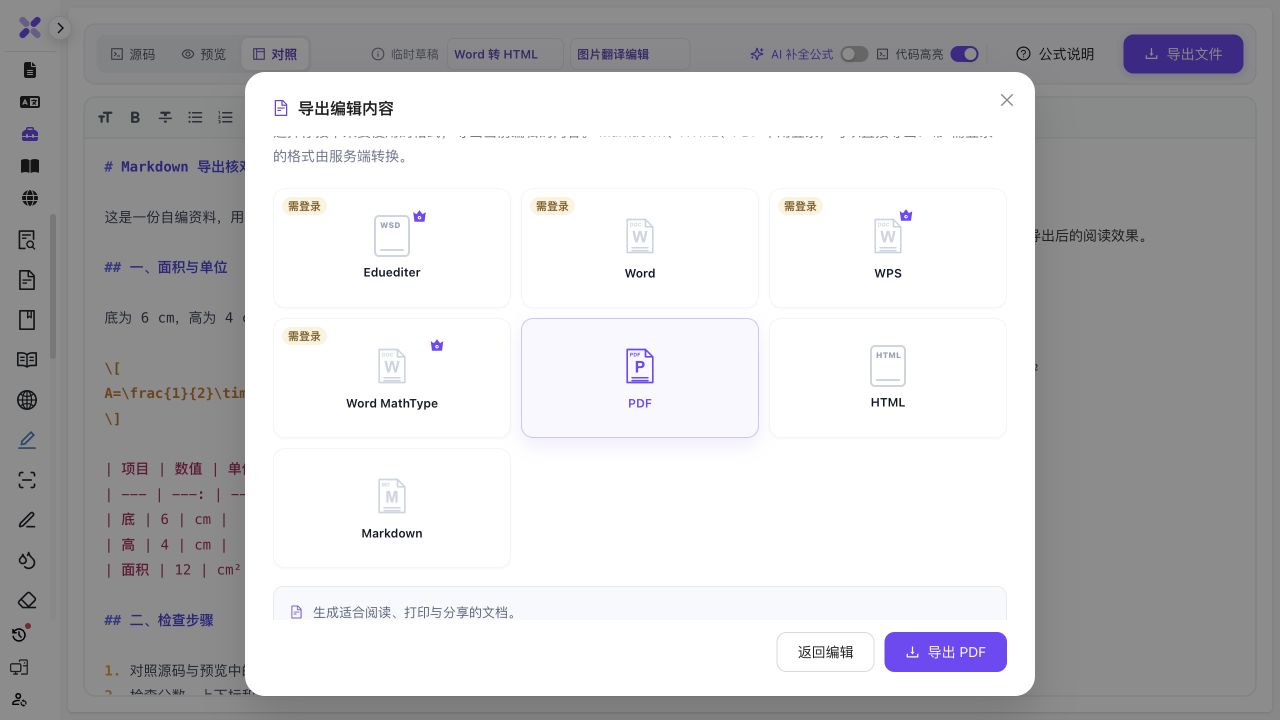Click the translate A-Z icon in sidebar
Viewport: 1280px width, 720px height.
click(29, 102)
